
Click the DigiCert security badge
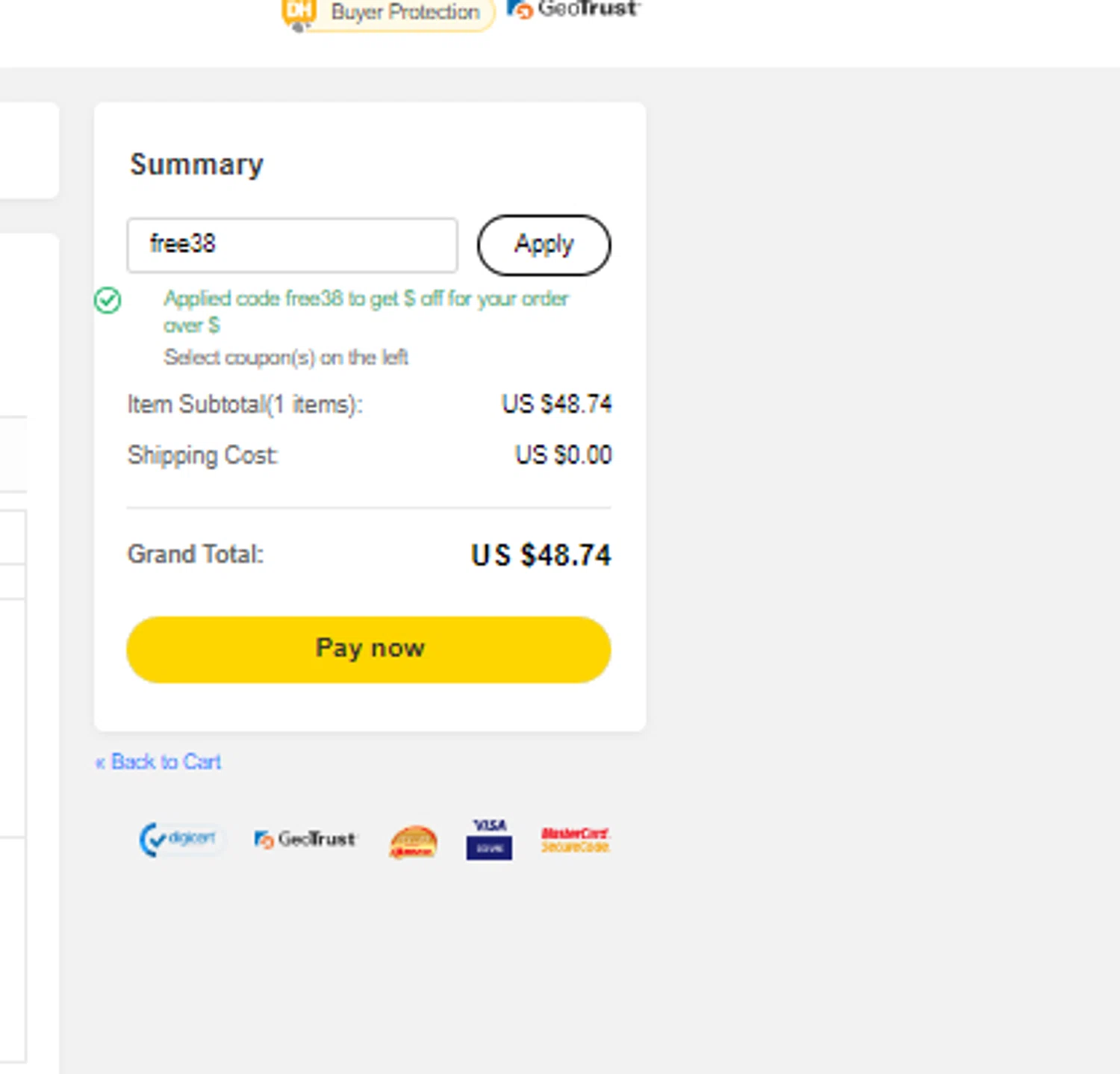click(180, 840)
